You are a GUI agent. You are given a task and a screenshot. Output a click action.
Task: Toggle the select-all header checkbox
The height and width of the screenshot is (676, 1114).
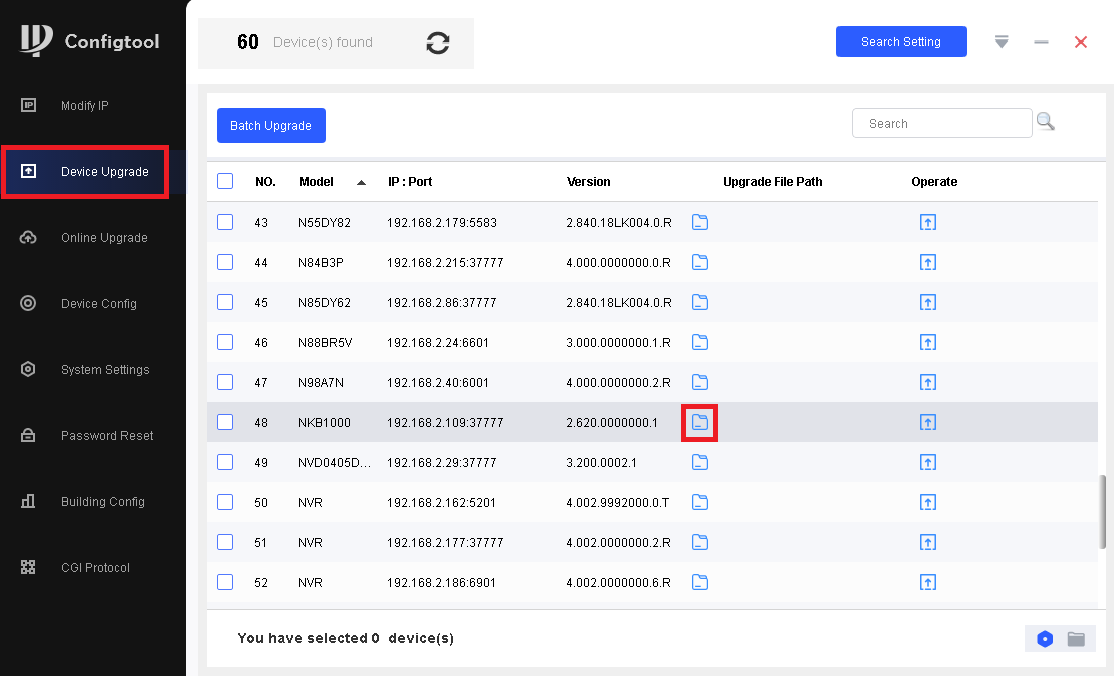coord(225,181)
